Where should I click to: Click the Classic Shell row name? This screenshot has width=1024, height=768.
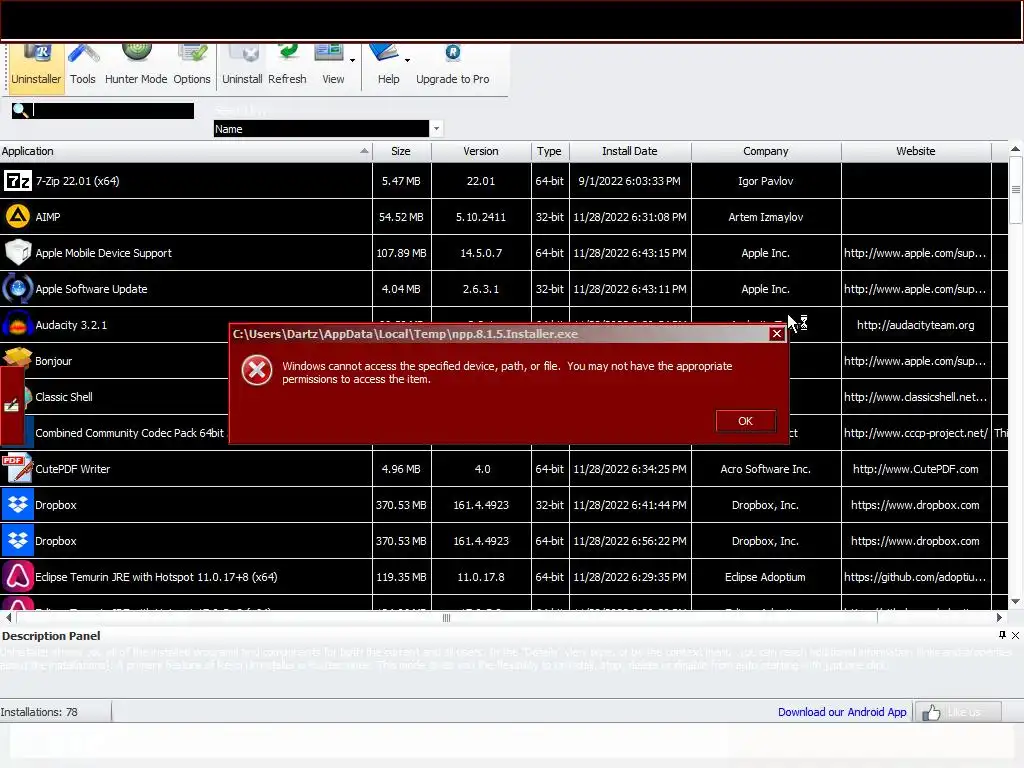click(x=63, y=397)
